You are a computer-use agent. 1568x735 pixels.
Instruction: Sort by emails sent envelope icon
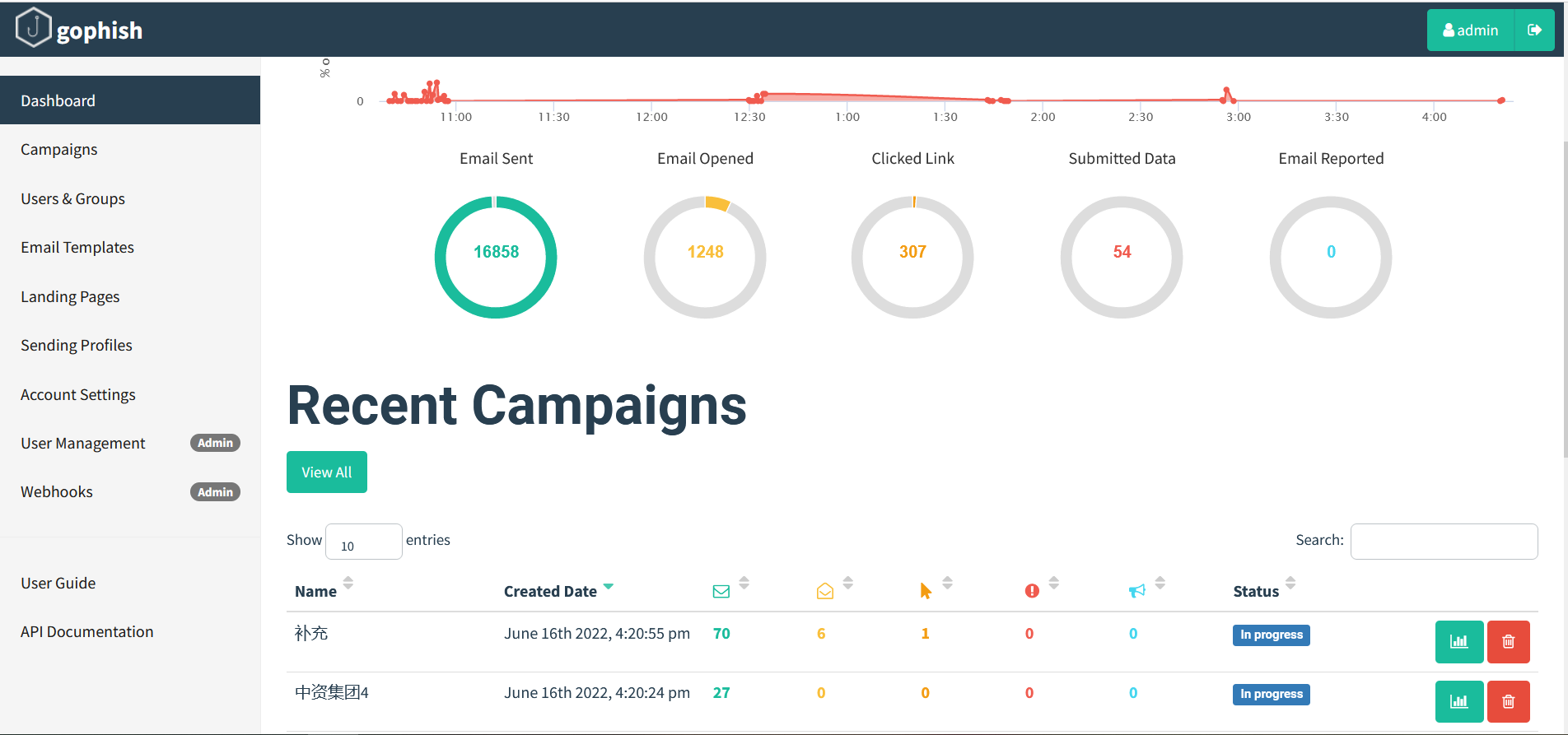tap(721, 591)
